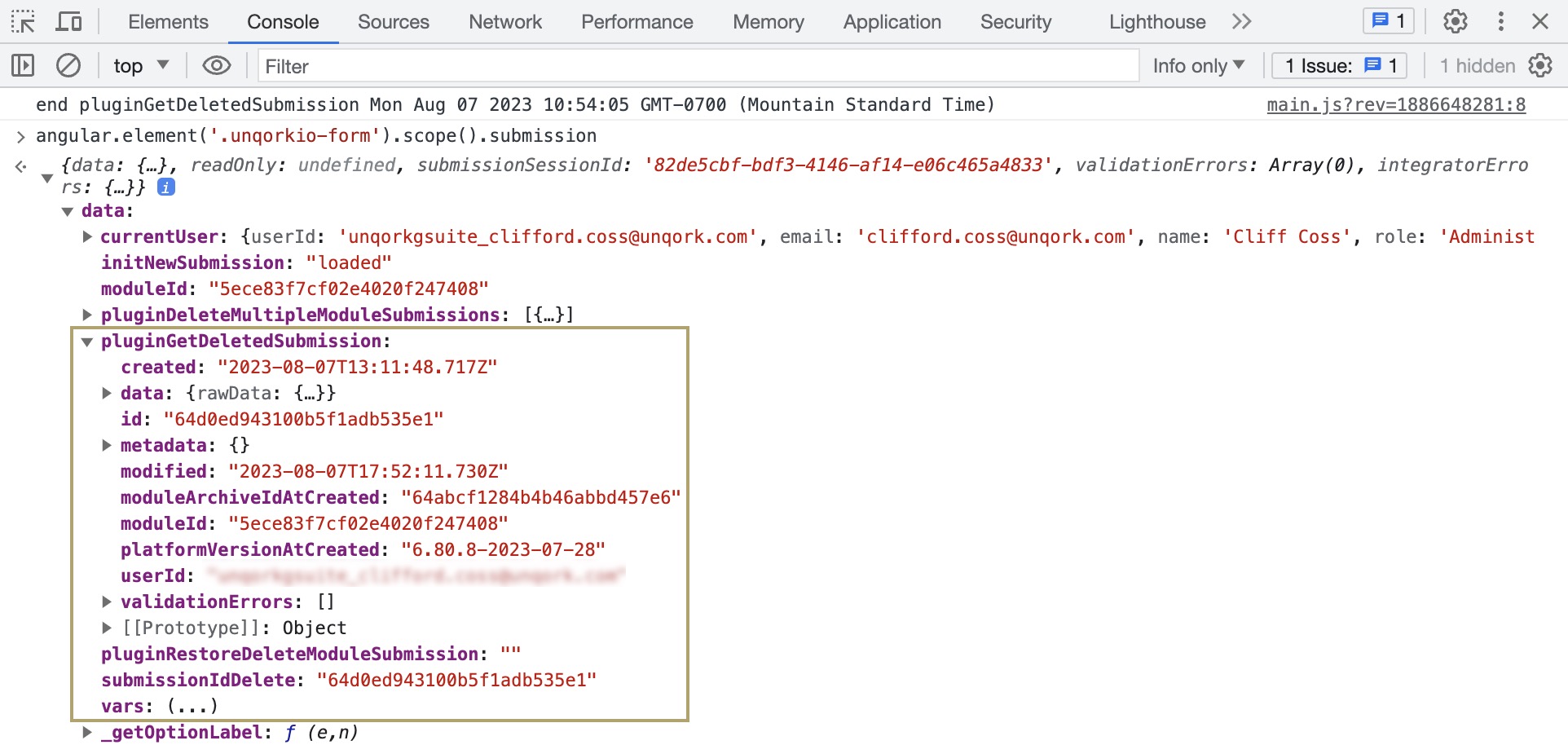Open the messages badge showing 1

pyautogui.click(x=1389, y=21)
